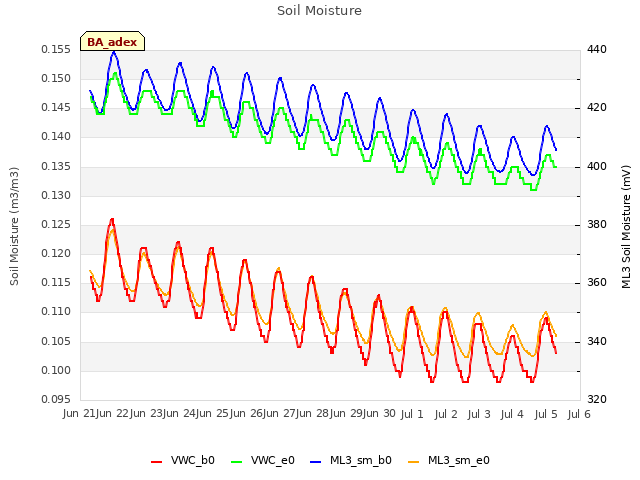This screenshot has width=640, height=480.
Task: Click the blue ML3_sm_b0 legend swatch
Action: coord(316,462)
